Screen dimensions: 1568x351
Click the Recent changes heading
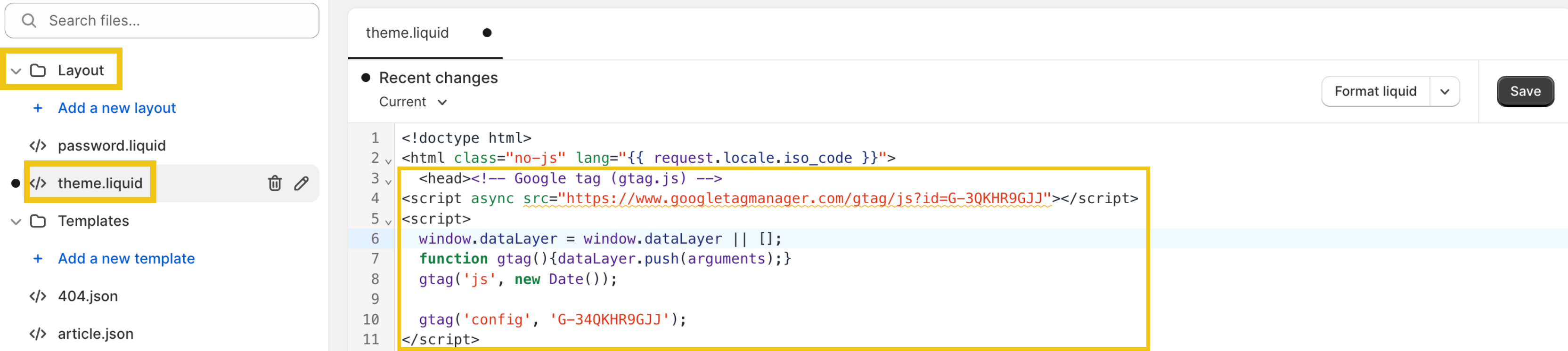[x=438, y=78]
